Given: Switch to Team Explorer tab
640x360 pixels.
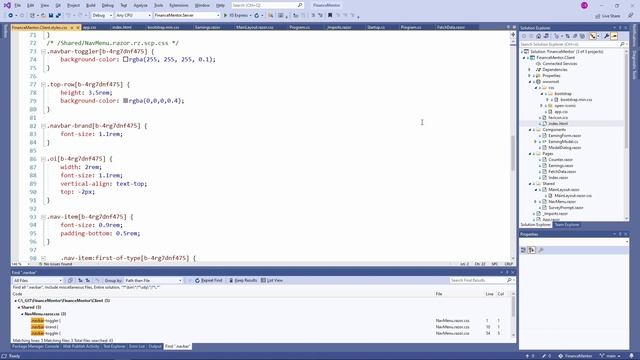Looking at the screenshot, I should (567, 225).
